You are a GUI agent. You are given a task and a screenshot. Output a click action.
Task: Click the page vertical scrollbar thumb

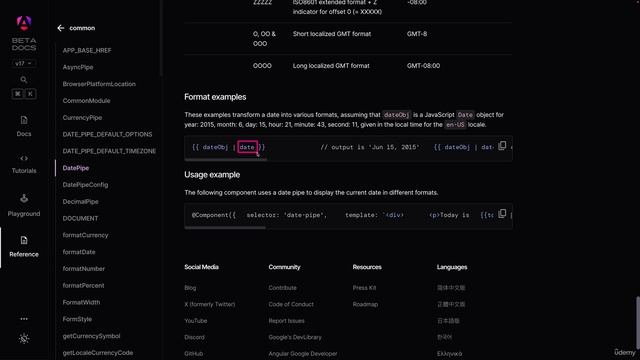(638, 323)
